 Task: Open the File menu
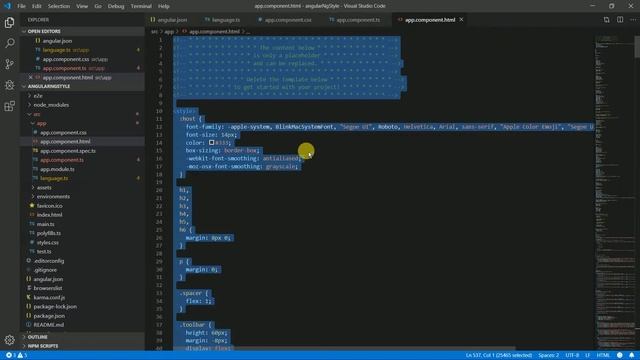(x=21, y=6)
